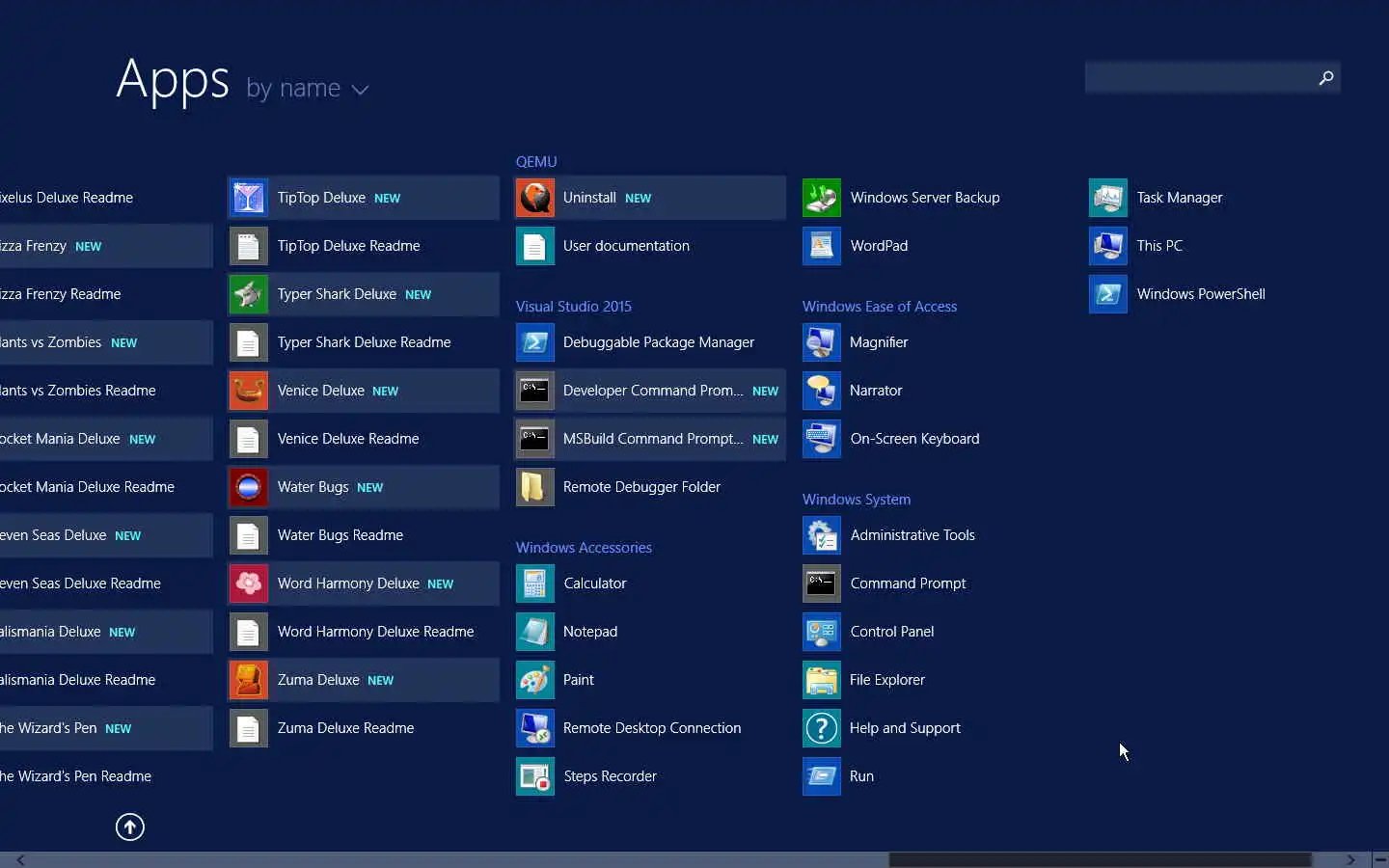1389x868 pixels.
Task: Click the Windows System group header
Action: [857, 500]
